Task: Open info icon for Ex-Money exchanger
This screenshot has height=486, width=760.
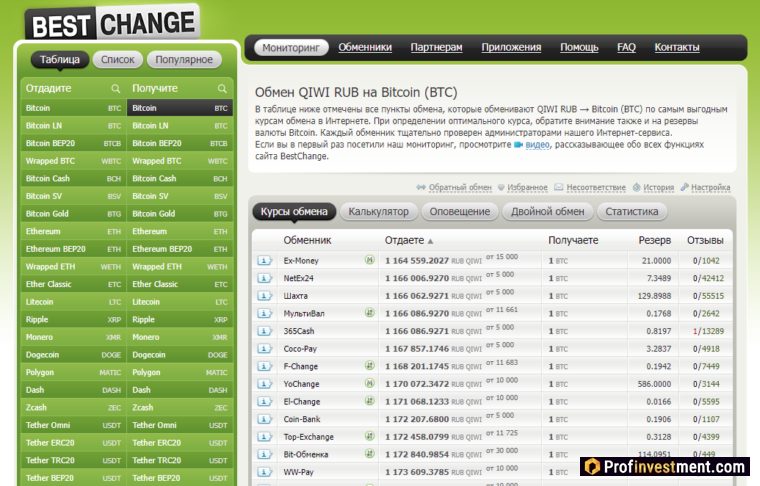Action: (265, 261)
